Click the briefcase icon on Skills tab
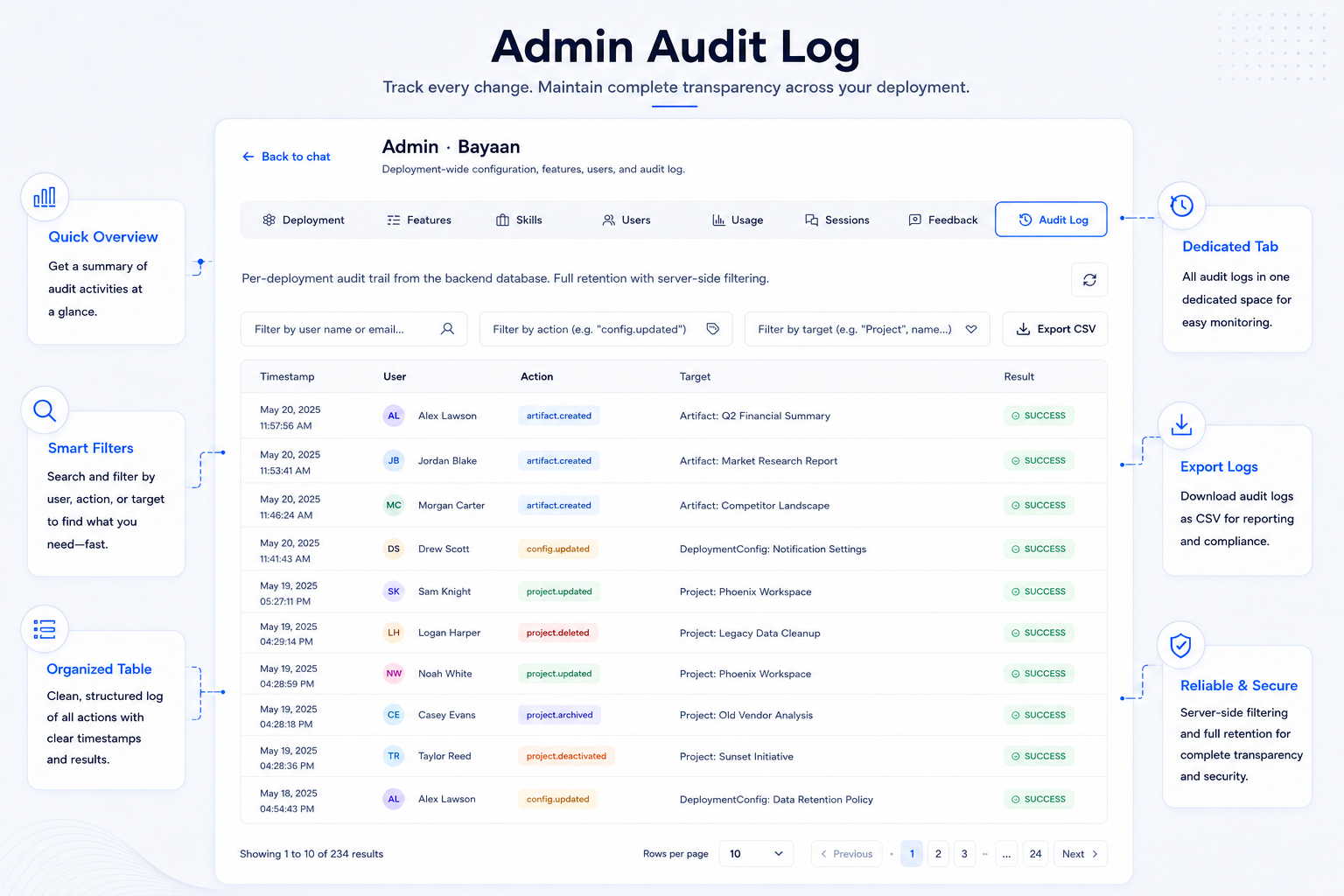This screenshot has width=1344, height=896. click(x=502, y=220)
